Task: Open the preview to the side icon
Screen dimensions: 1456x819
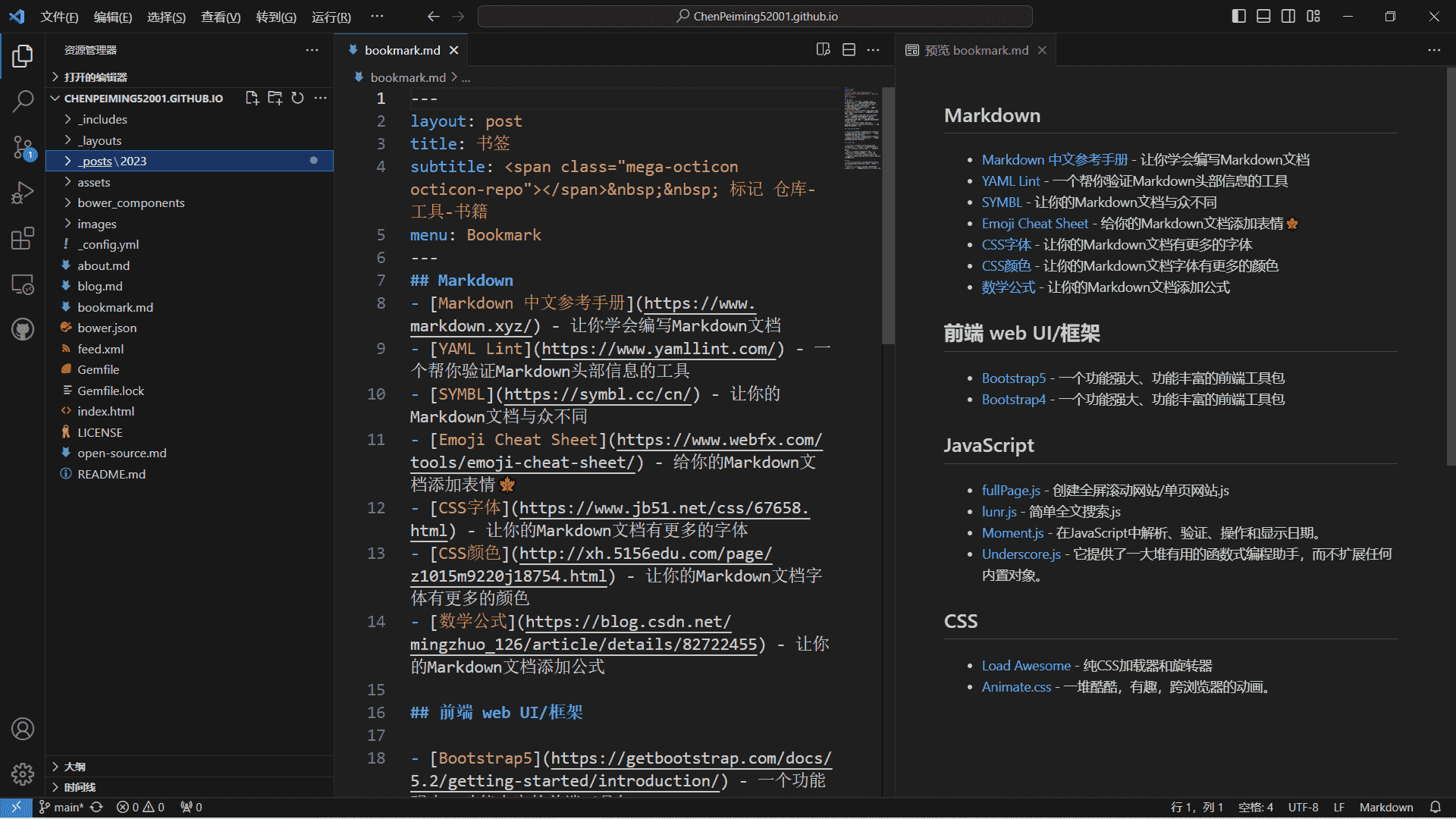Action: tap(824, 50)
